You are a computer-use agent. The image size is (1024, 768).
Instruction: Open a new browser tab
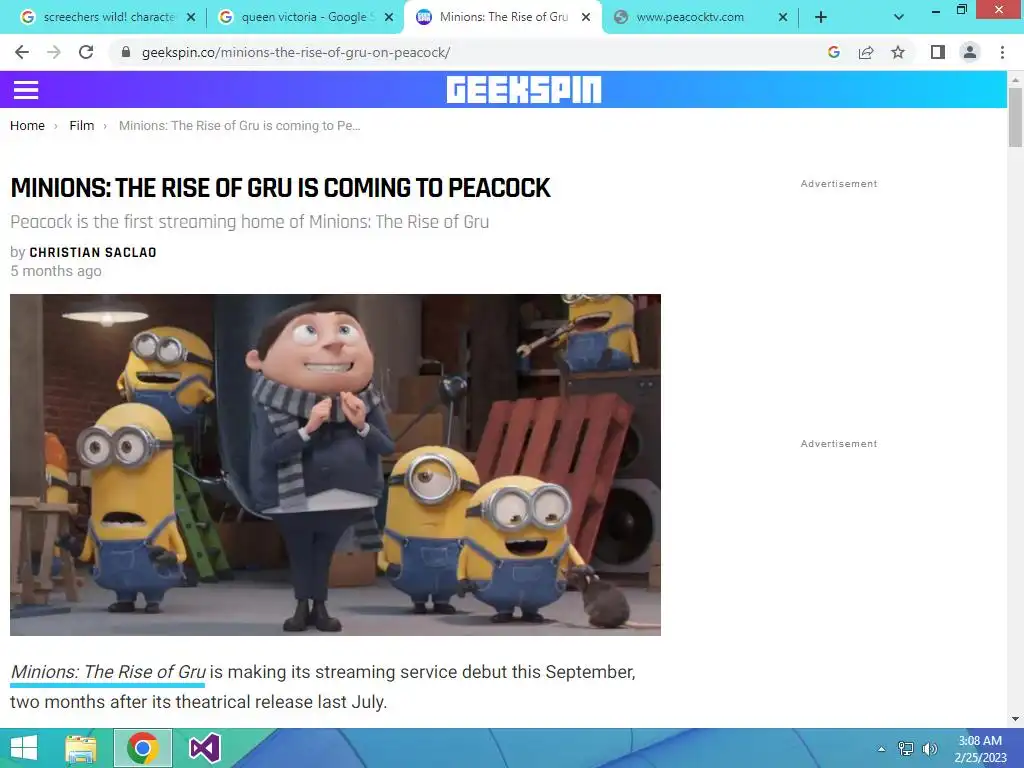[821, 17]
